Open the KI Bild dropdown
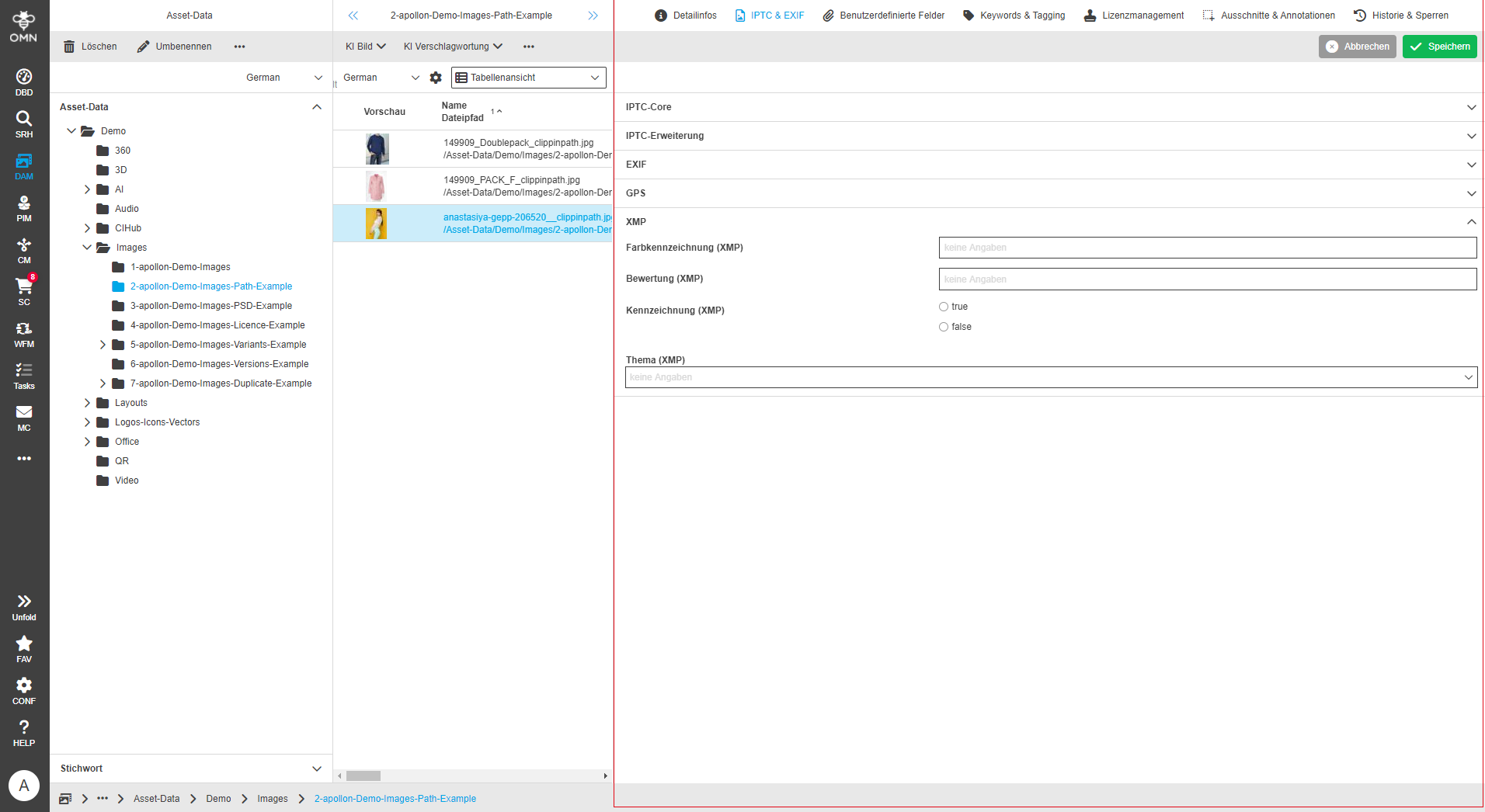 366,47
